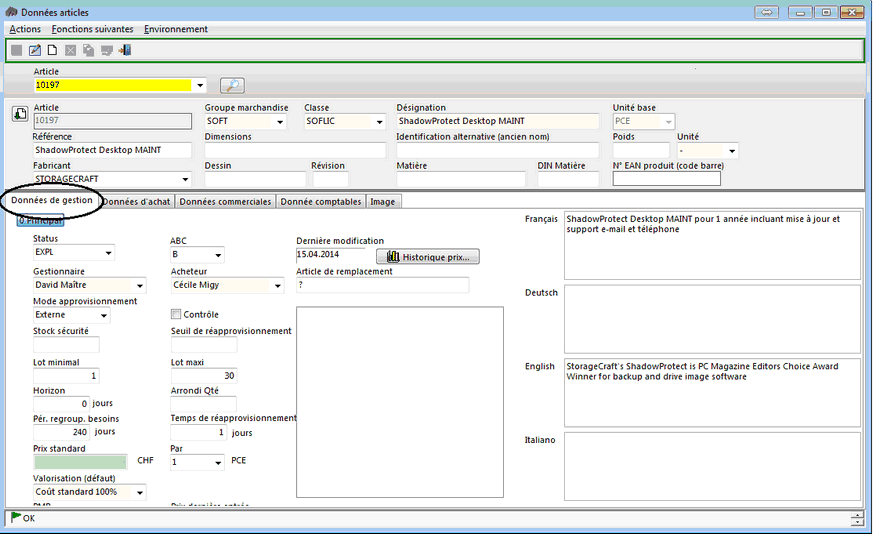Expand the Fabricant STORAGECRAFT dropdown
The width and height of the screenshot is (873, 534).
click(x=185, y=179)
